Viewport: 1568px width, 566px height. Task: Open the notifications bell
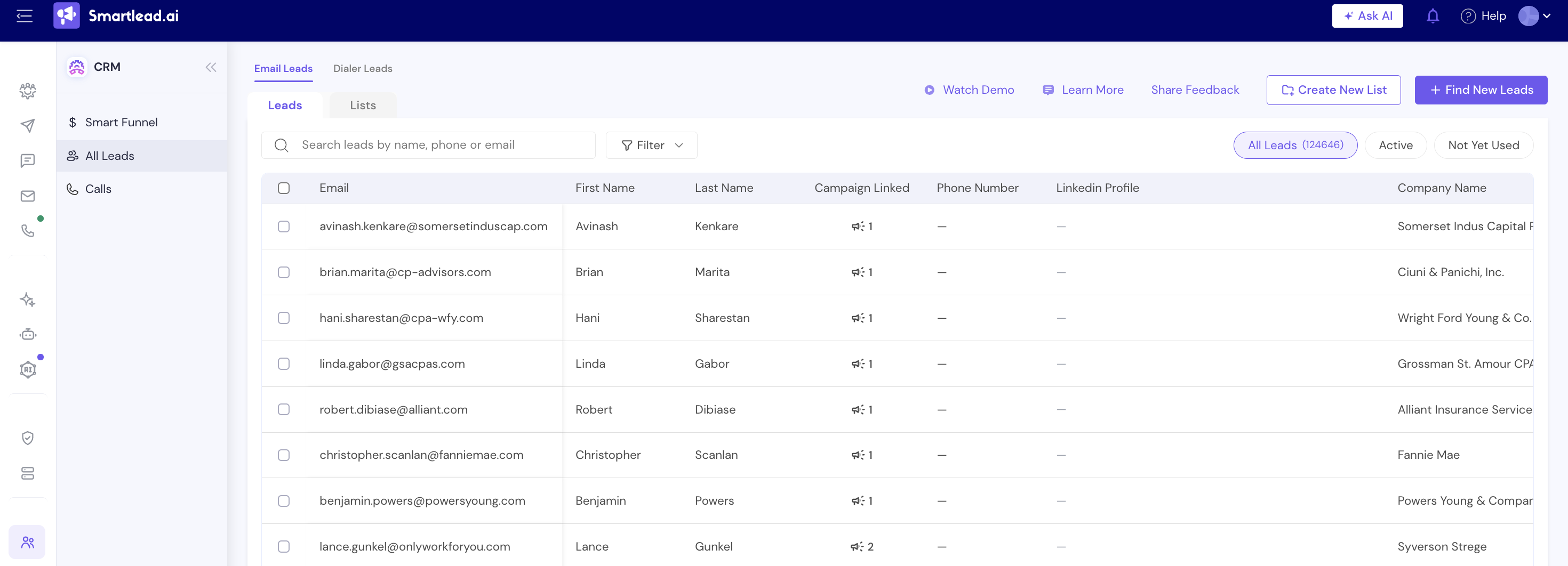1433,17
